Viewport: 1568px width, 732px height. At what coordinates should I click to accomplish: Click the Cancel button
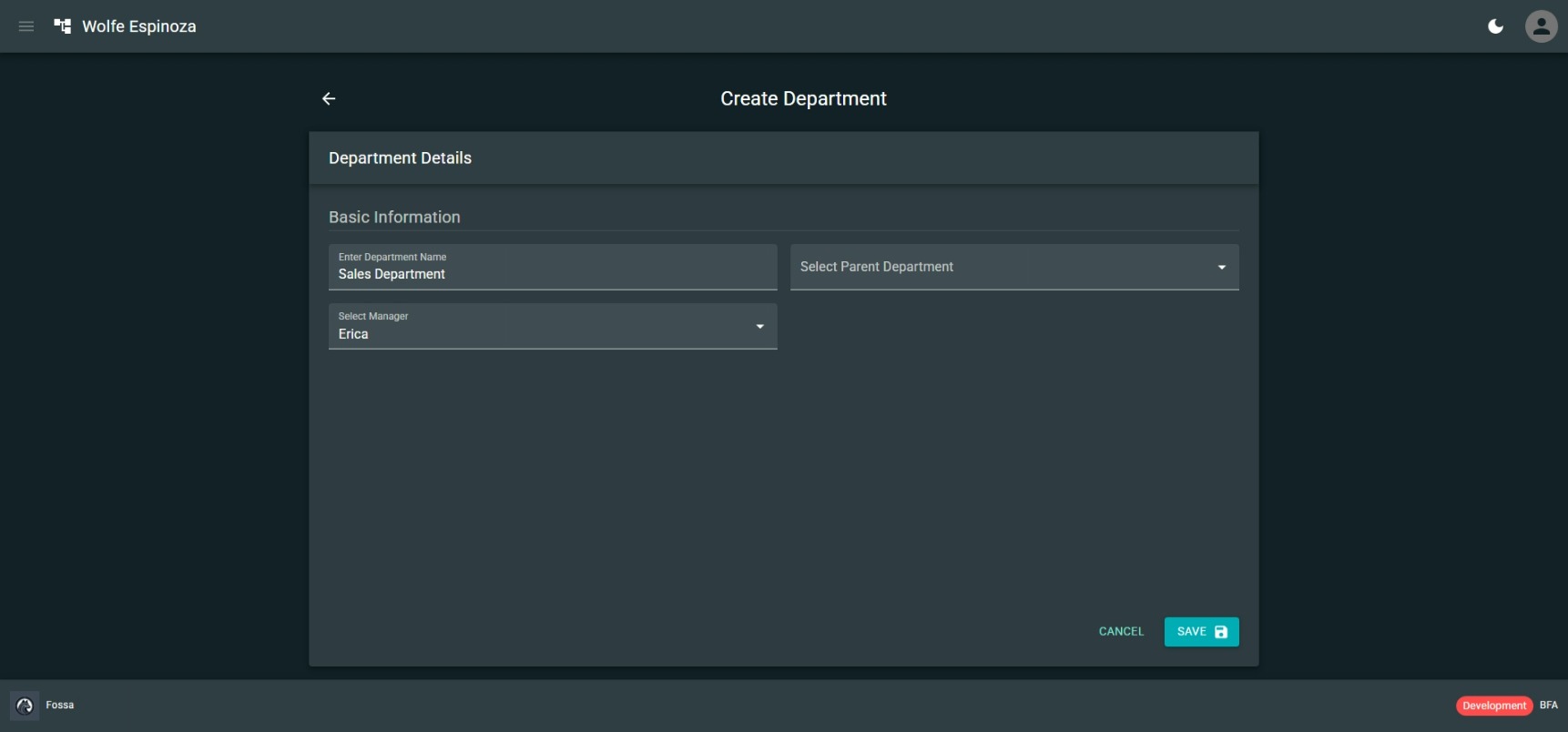tap(1121, 632)
